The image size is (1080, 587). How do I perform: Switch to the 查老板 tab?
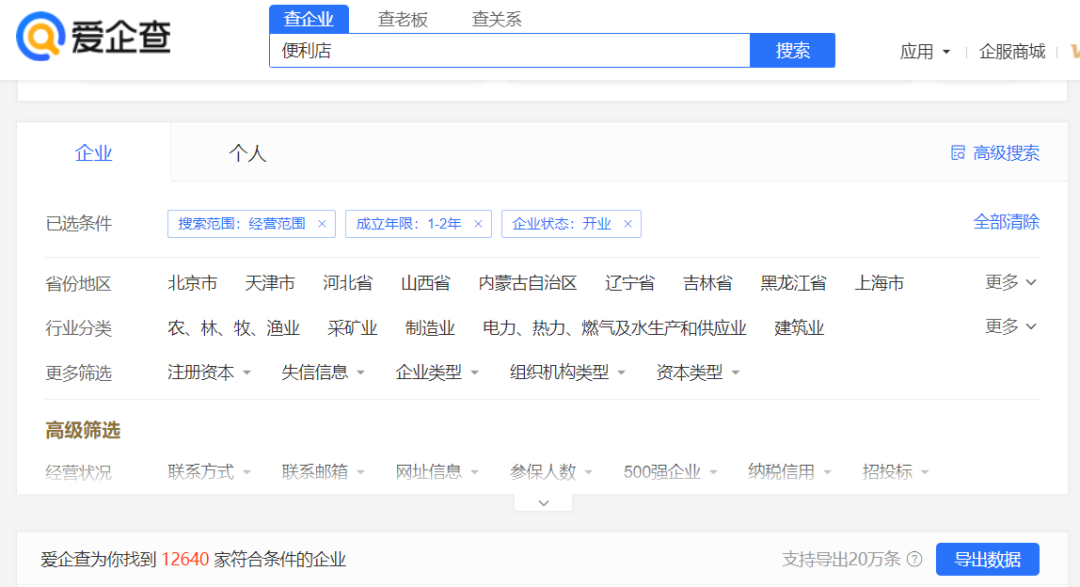point(403,19)
